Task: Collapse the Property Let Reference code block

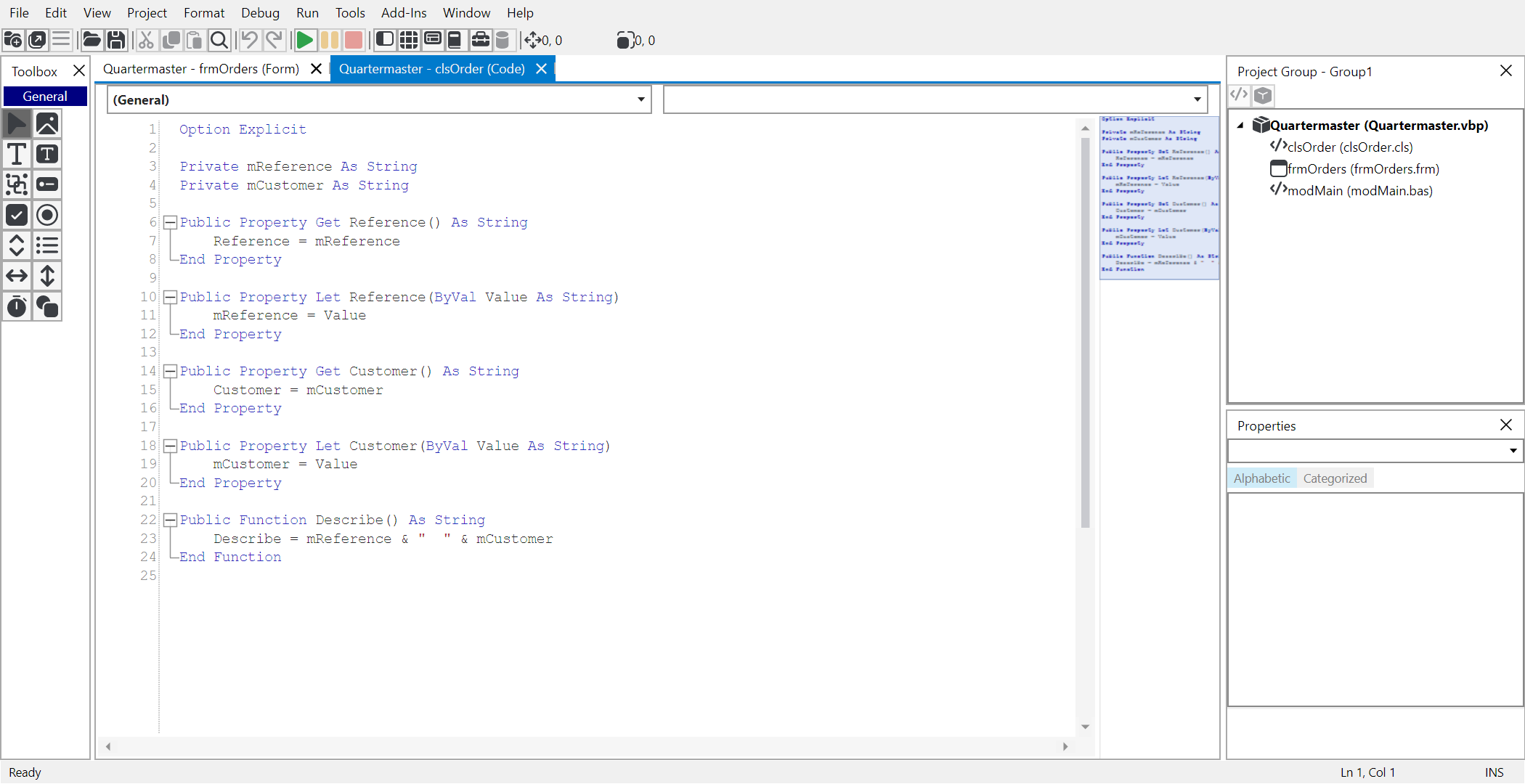Action: tap(171, 297)
